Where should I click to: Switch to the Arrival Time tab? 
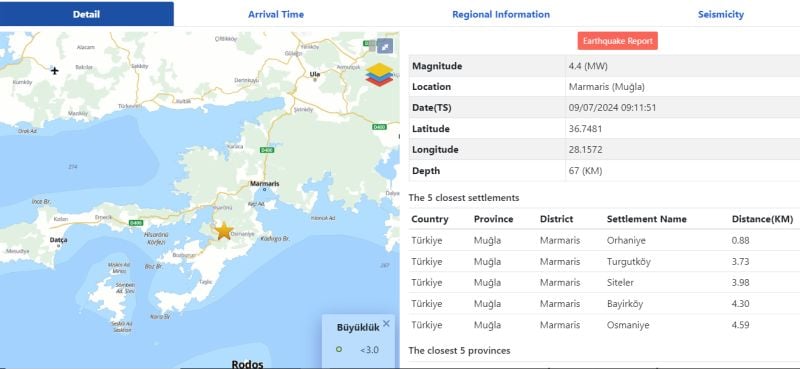[x=276, y=14]
